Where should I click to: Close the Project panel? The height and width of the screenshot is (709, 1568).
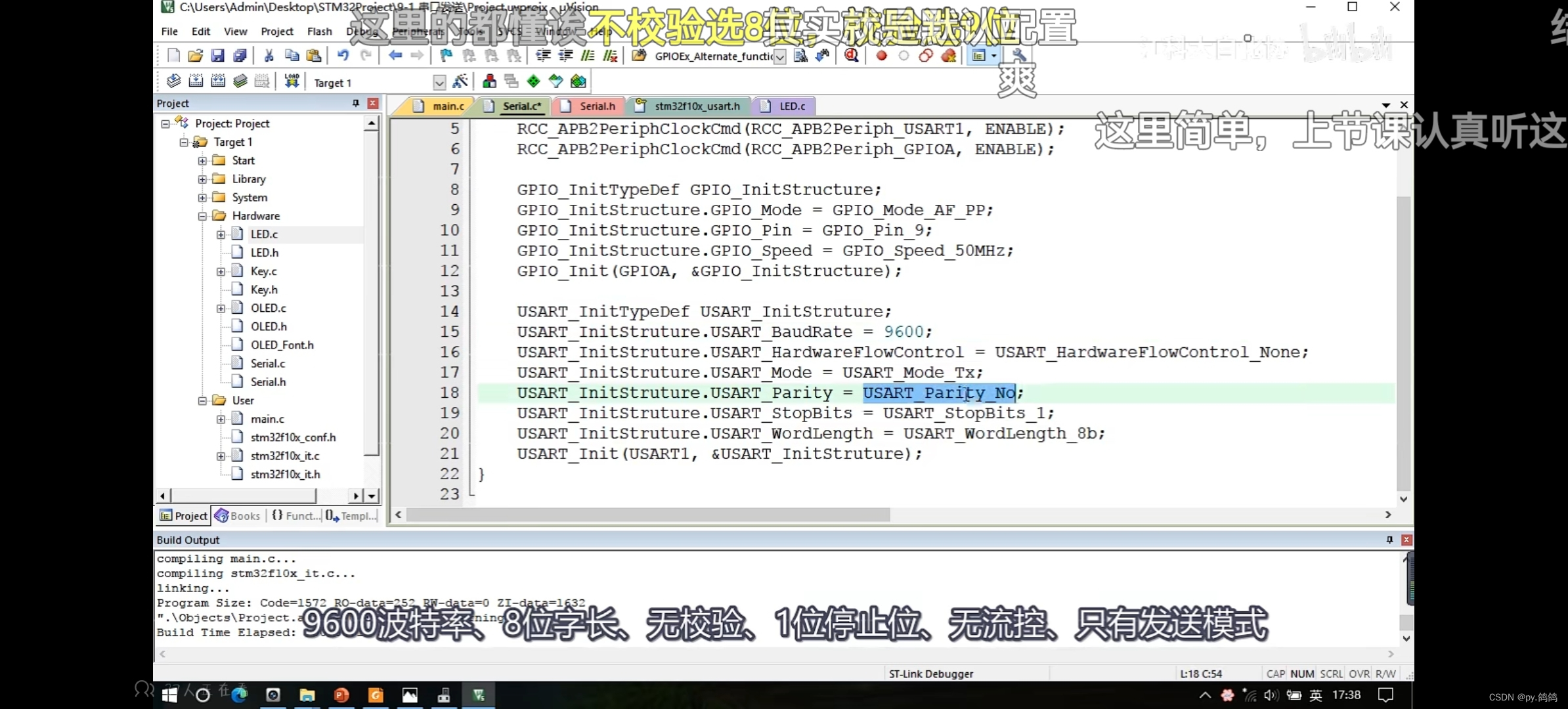(x=373, y=103)
